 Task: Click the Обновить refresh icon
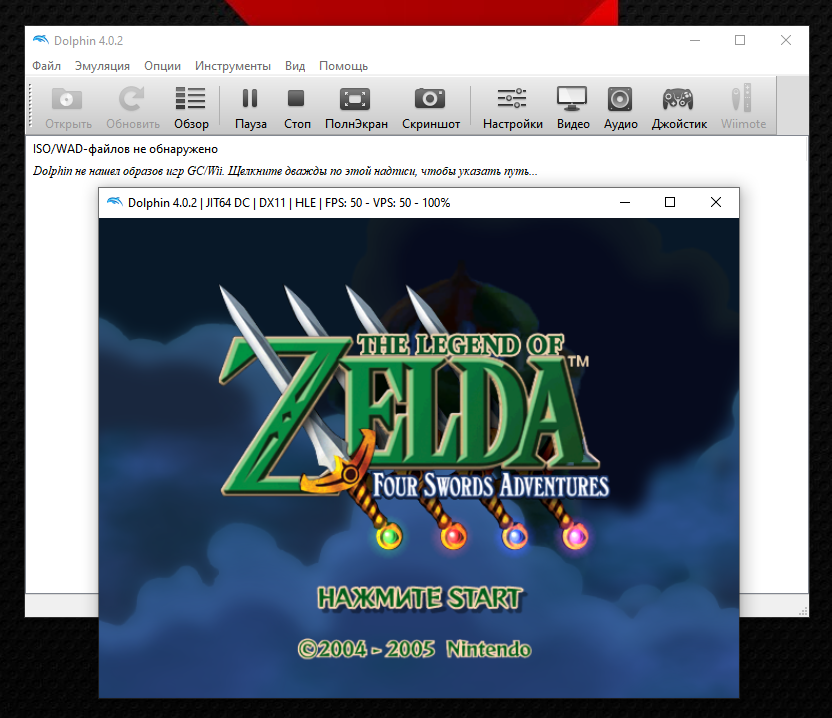(x=132, y=99)
